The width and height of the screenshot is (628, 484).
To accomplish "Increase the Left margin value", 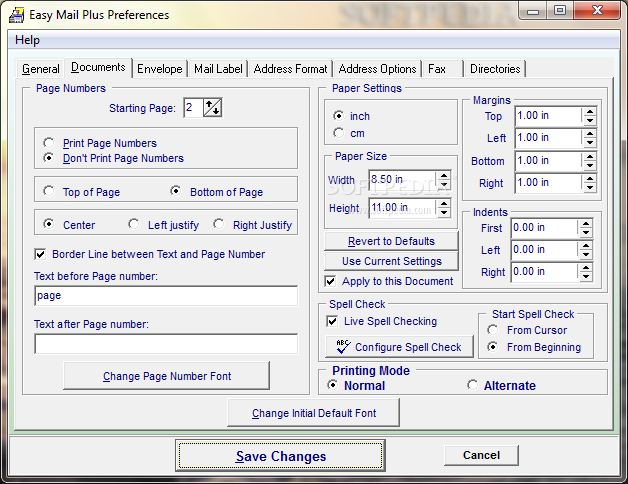I will tap(589, 134).
